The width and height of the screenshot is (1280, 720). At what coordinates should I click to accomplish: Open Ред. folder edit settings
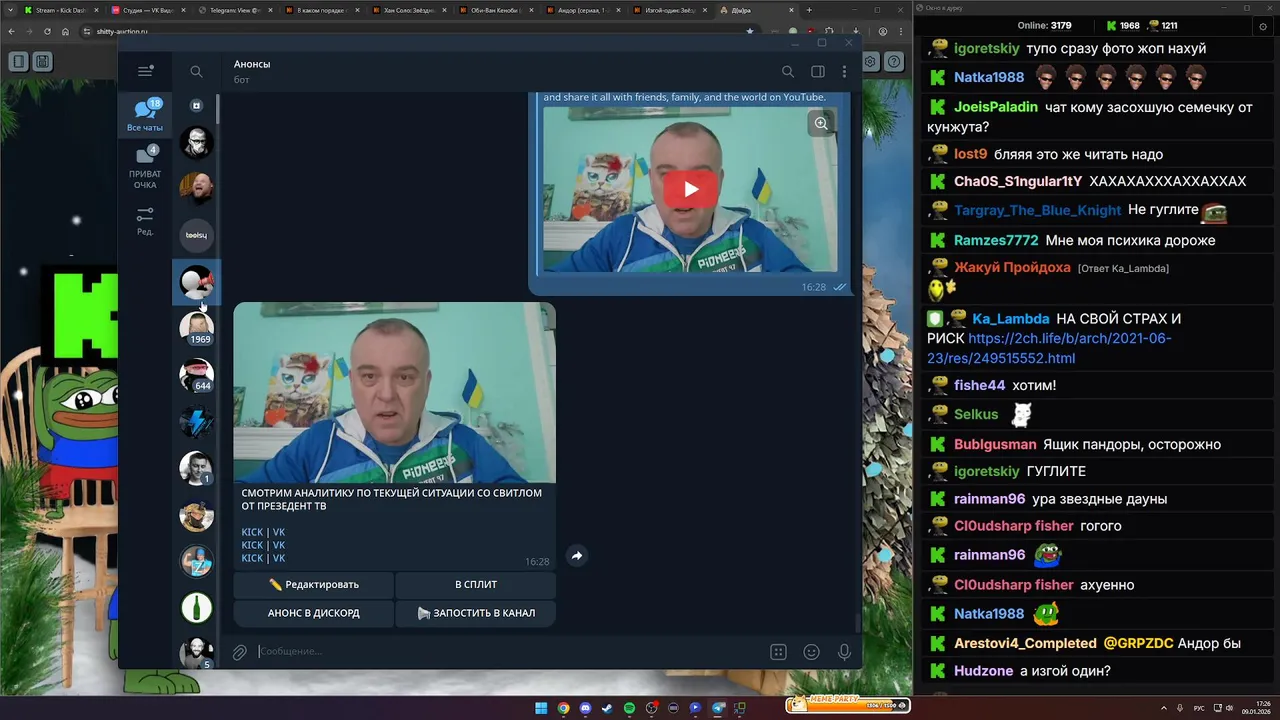pos(145,220)
